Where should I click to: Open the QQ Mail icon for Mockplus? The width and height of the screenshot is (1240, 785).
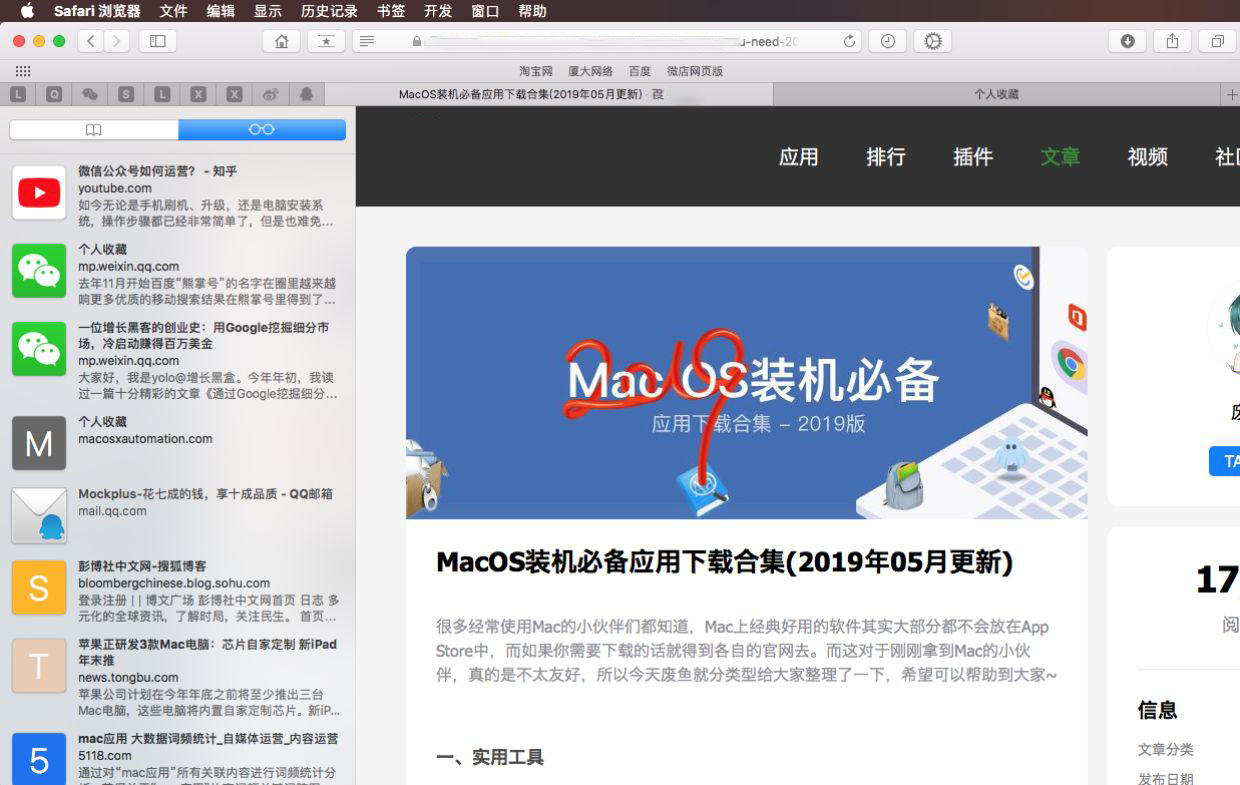click(39, 515)
